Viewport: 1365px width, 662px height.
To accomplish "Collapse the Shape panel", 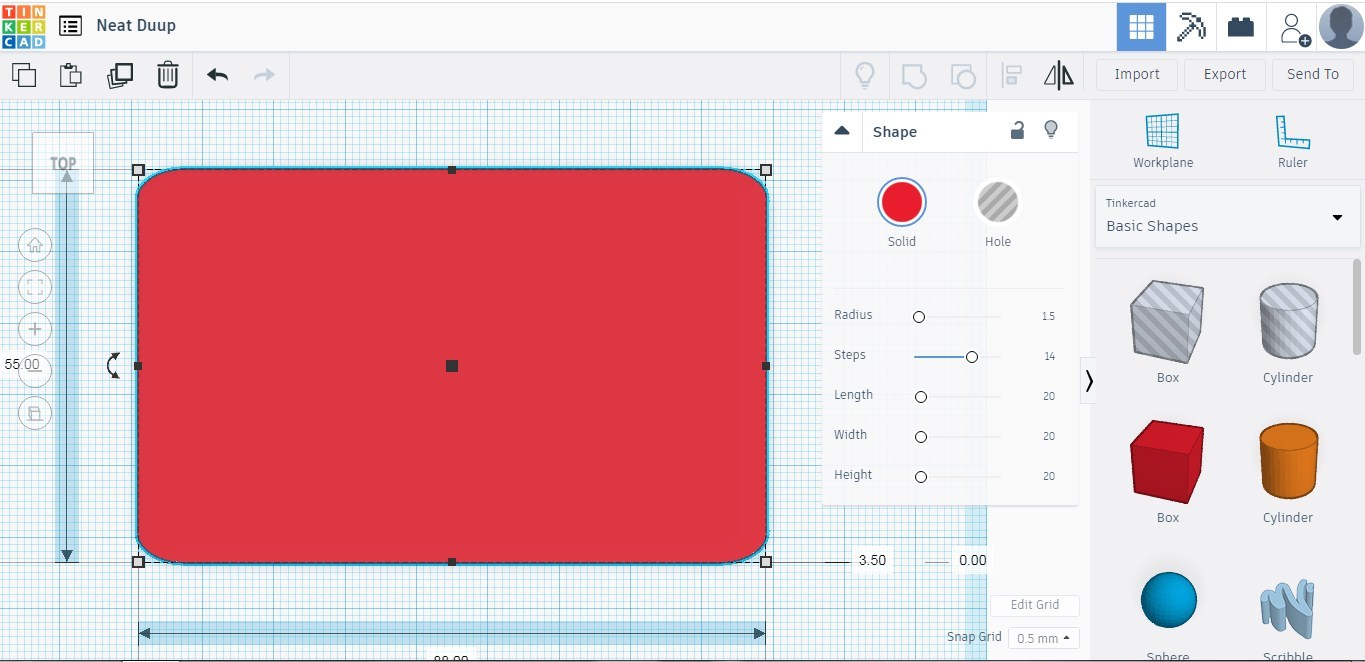I will pos(842,131).
